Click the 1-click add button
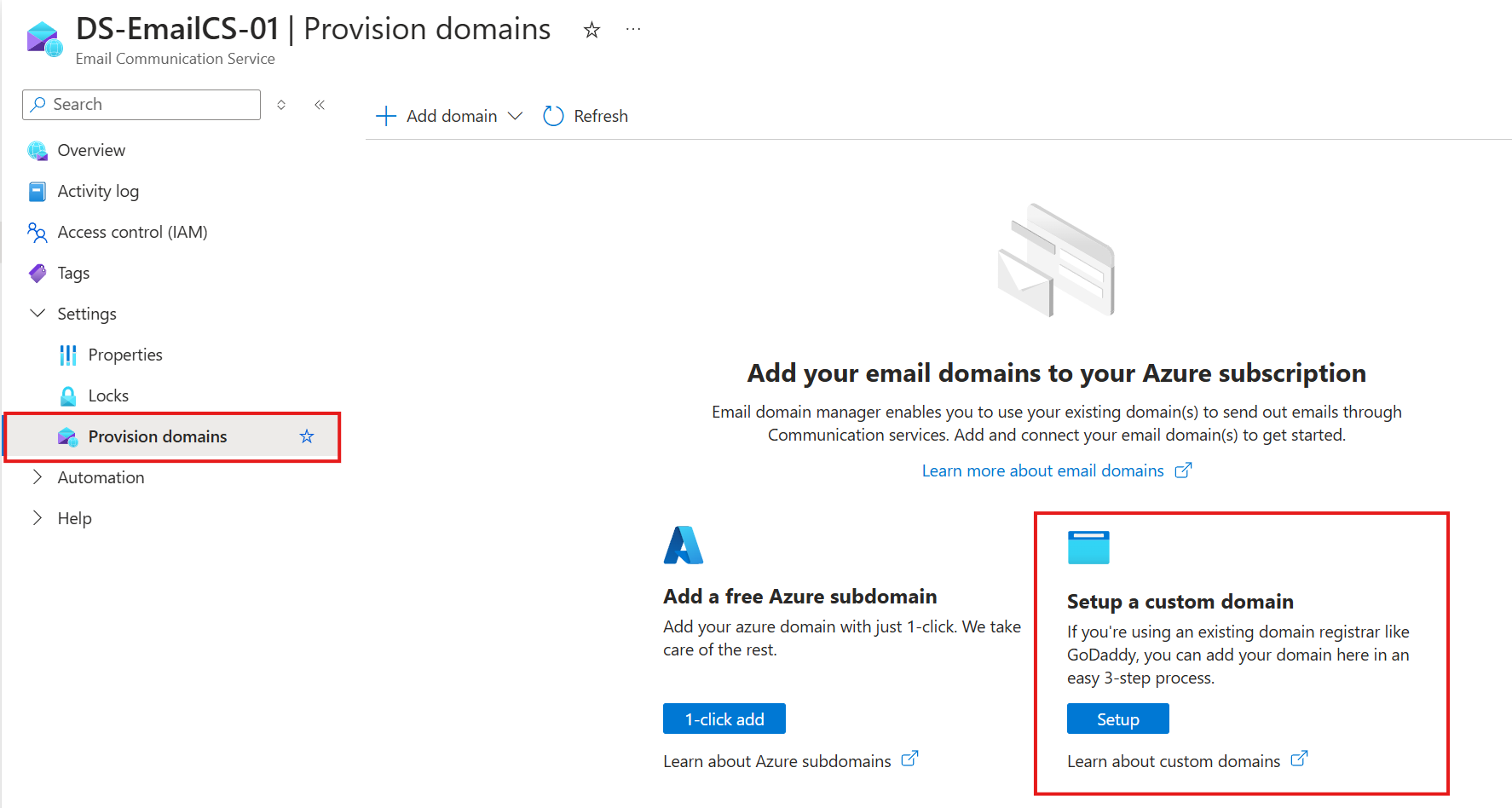 click(x=724, y=719)
